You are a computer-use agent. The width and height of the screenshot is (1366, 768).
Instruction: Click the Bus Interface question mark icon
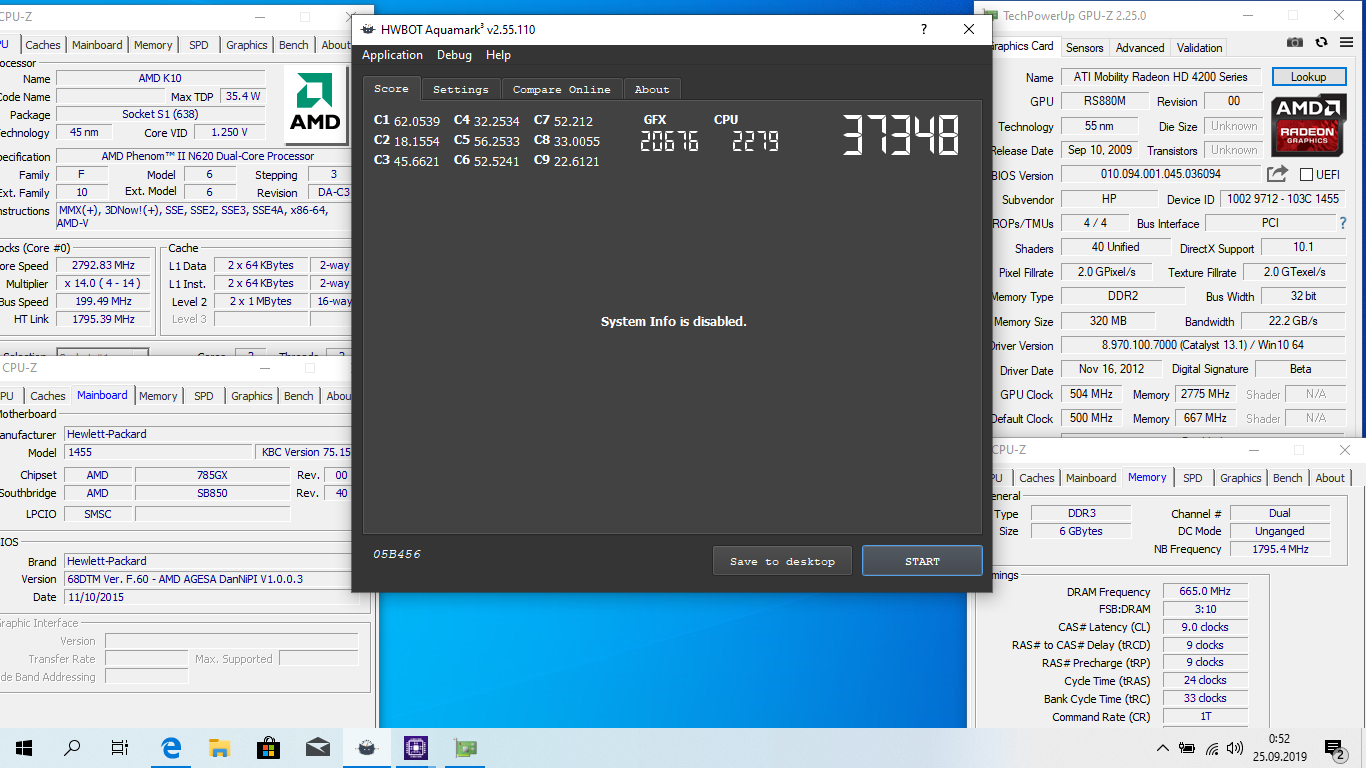[x=1343, y=223]
